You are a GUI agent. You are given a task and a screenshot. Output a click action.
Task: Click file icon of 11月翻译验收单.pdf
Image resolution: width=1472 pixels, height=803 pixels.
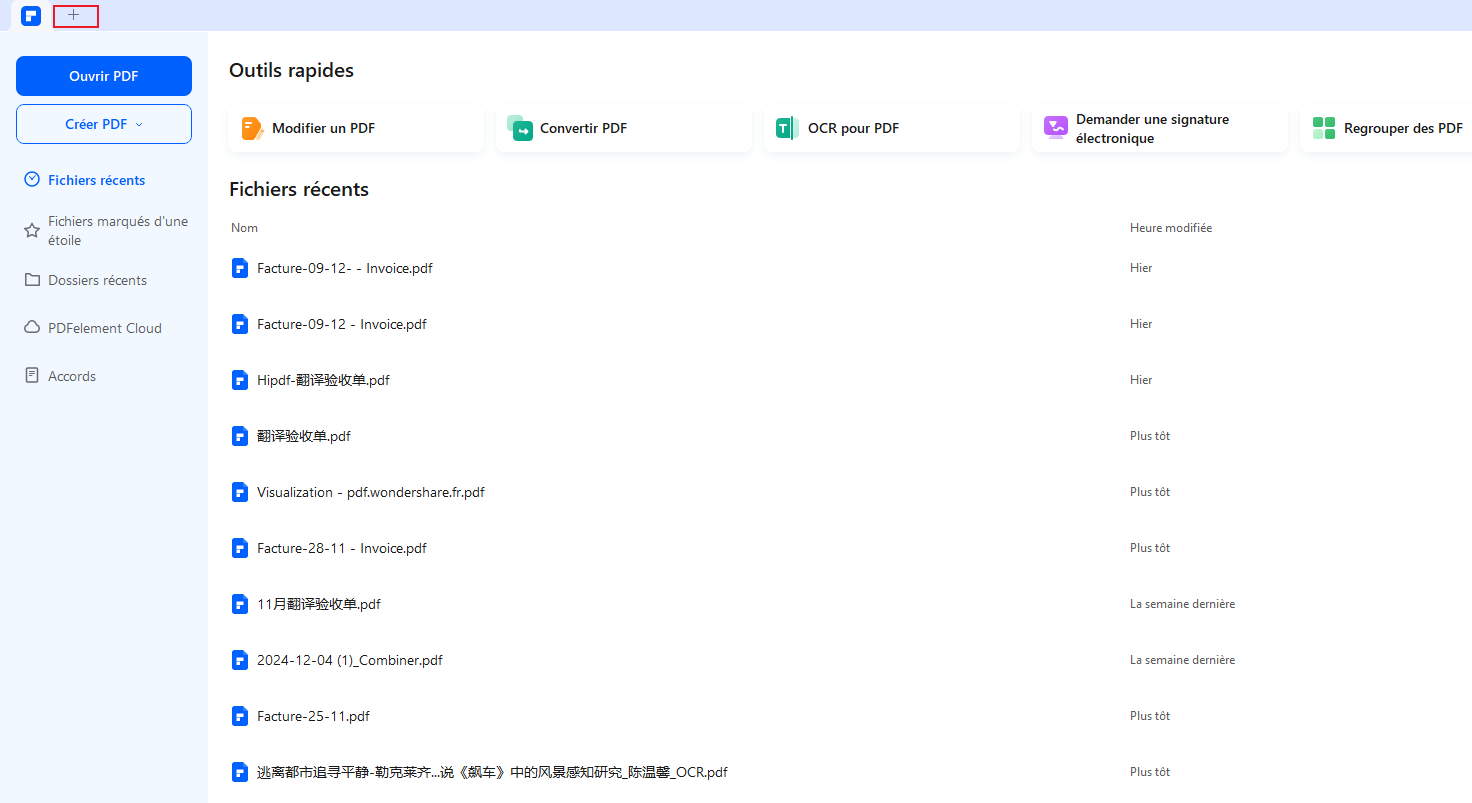[x=240, y=604]
